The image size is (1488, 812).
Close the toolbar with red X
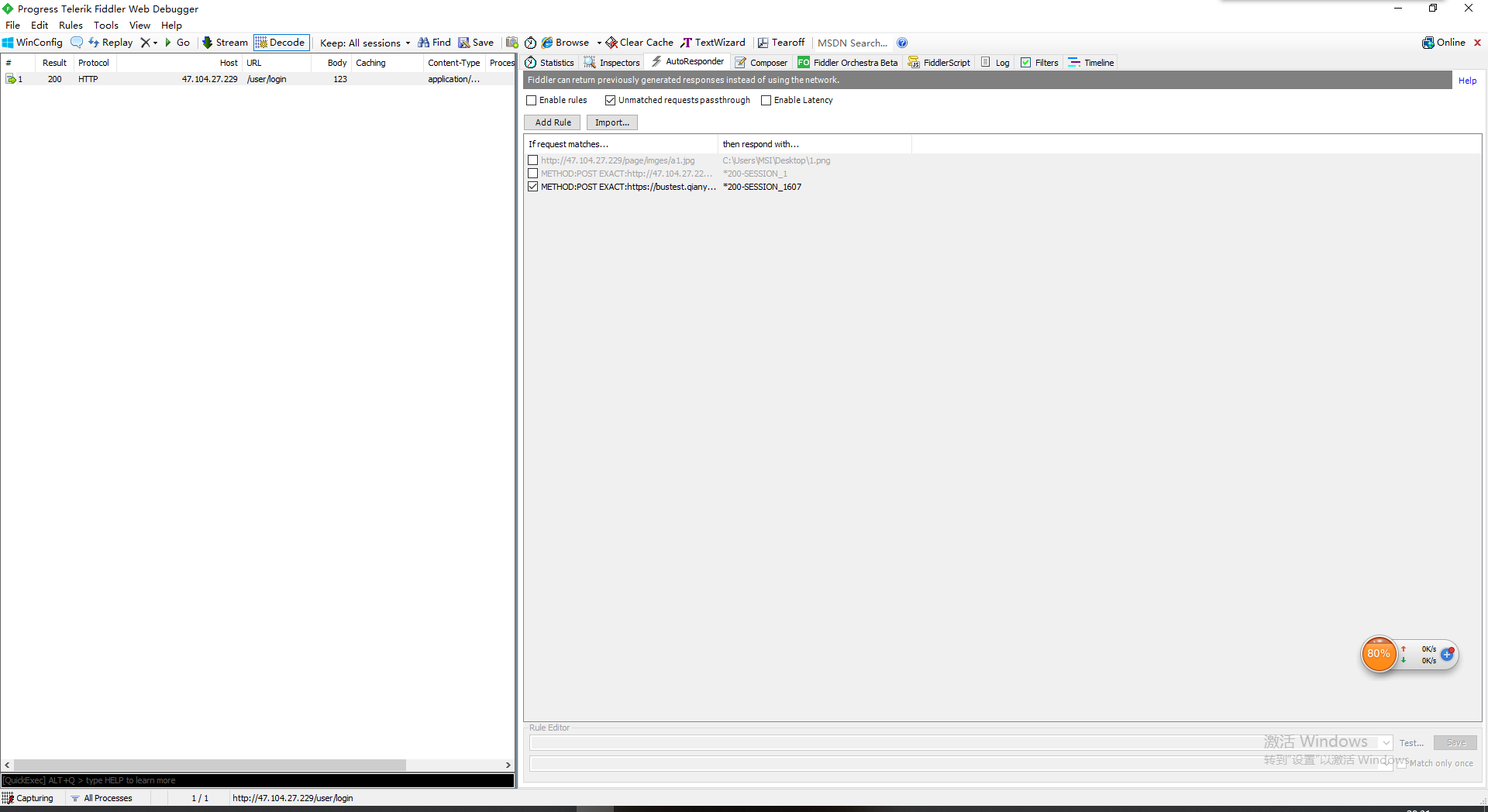[x=1477, y=43]
